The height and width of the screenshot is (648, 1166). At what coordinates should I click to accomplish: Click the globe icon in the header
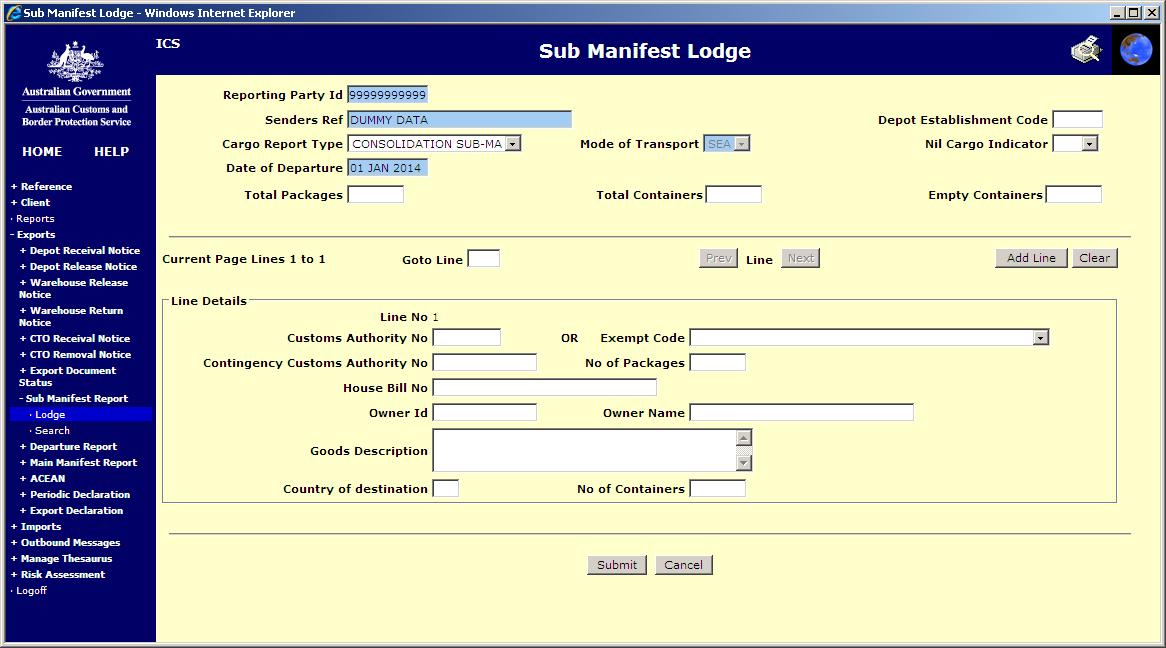point(1136,50)
